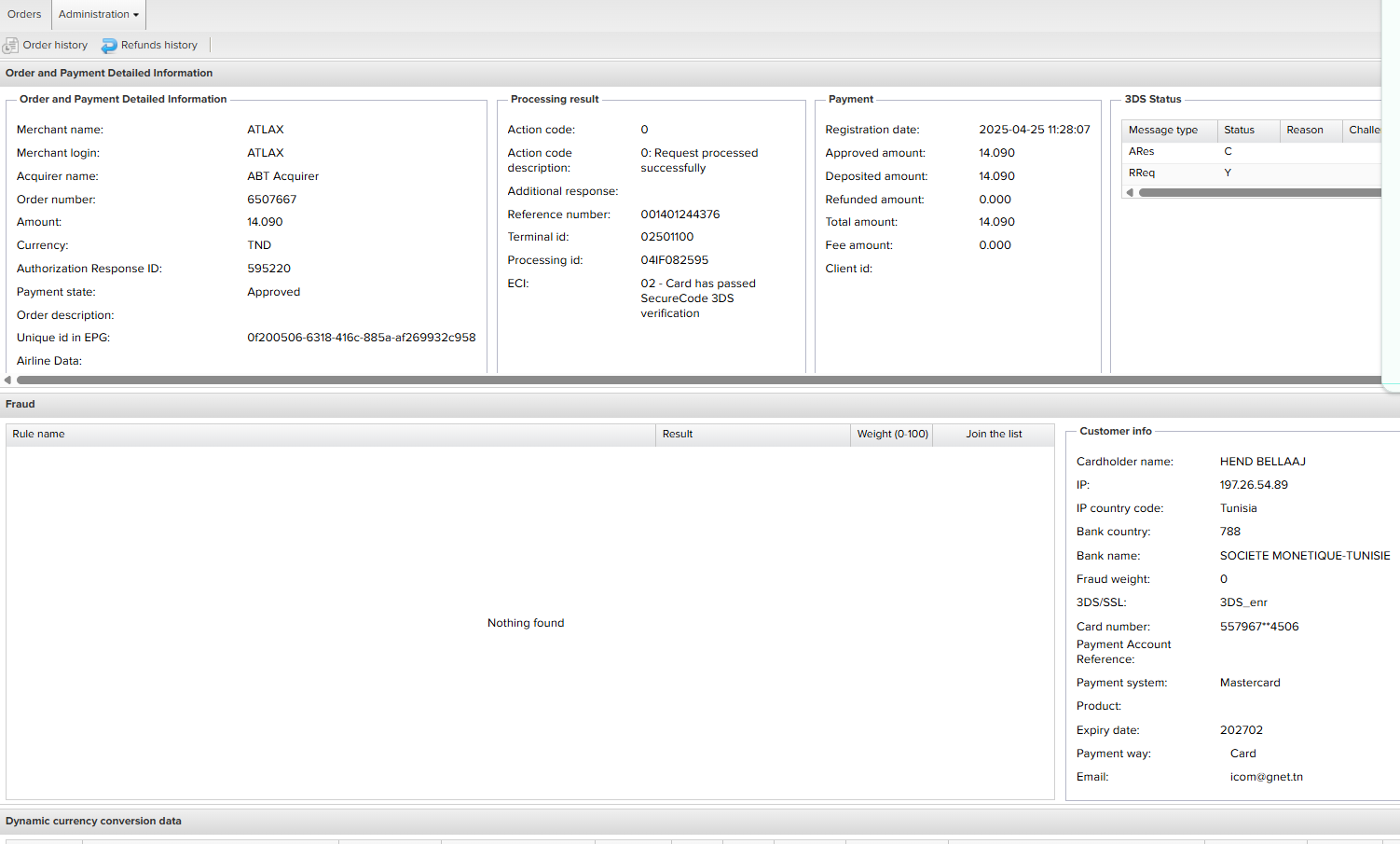Click left scroll arrow in 3DS Status table
This screenshot has width=1400, height=844.
point(1130,193)
